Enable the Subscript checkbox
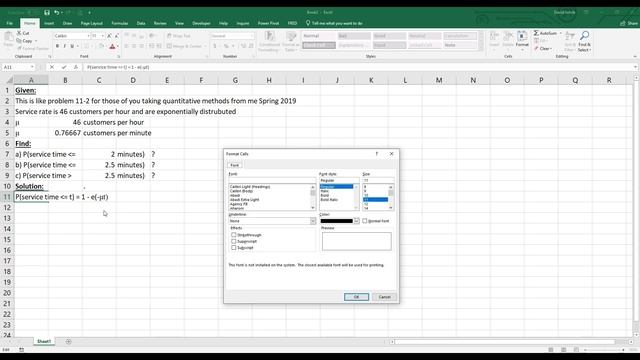Viewport: 640px width, 360px height. pyautogui.click(x=233, y=248)
